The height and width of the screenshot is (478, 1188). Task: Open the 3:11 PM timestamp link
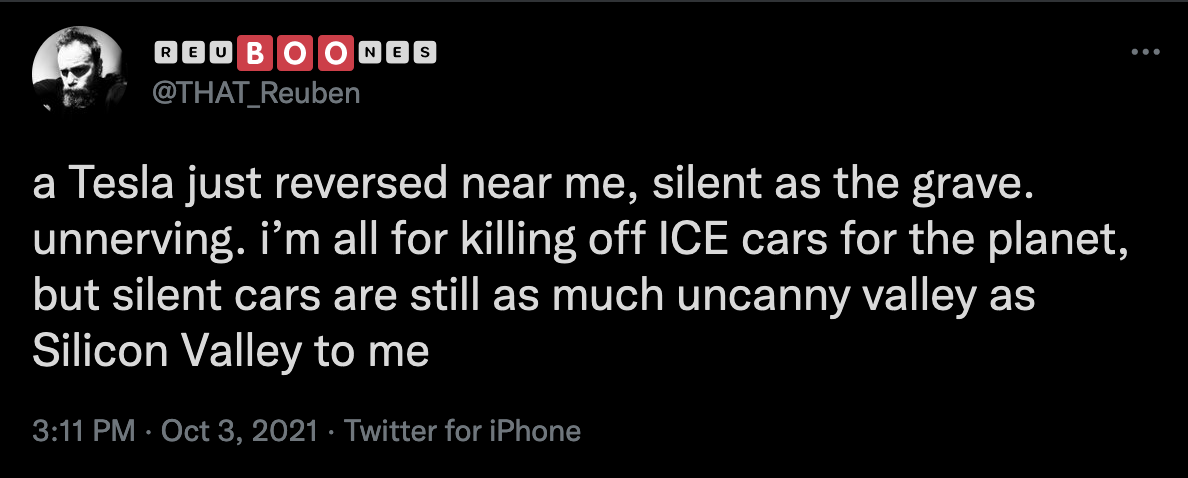[x=83, y=431]
